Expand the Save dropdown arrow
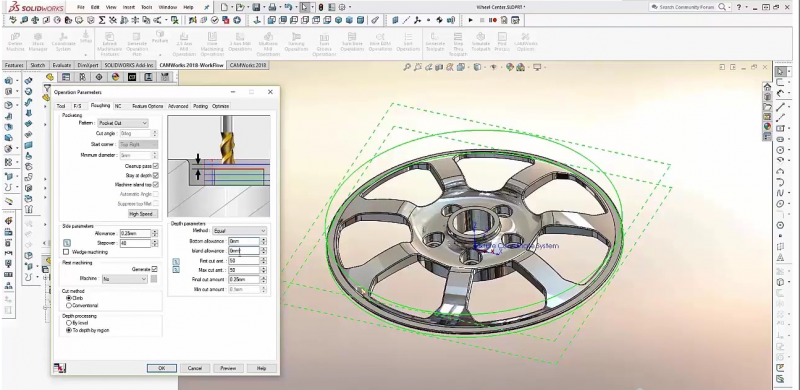The image size is (800, 390). [263, 7]
